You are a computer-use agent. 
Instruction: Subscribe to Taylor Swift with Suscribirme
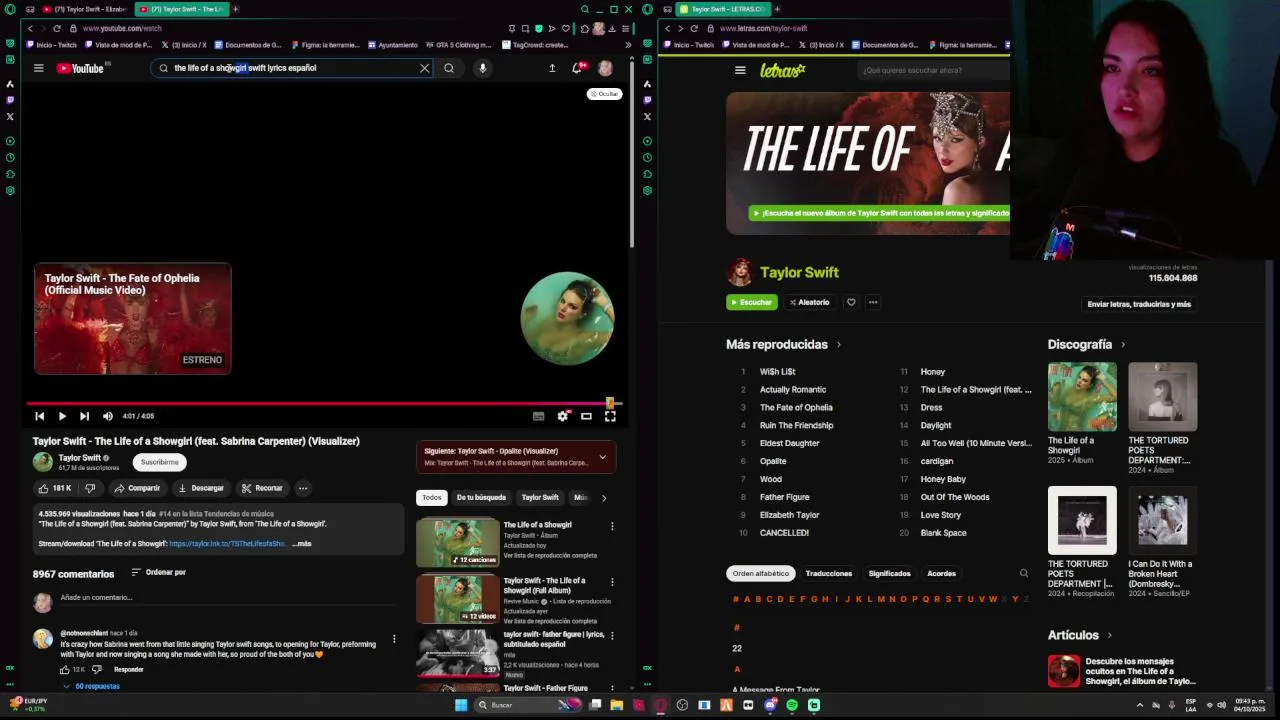click(x=159, y=462)
